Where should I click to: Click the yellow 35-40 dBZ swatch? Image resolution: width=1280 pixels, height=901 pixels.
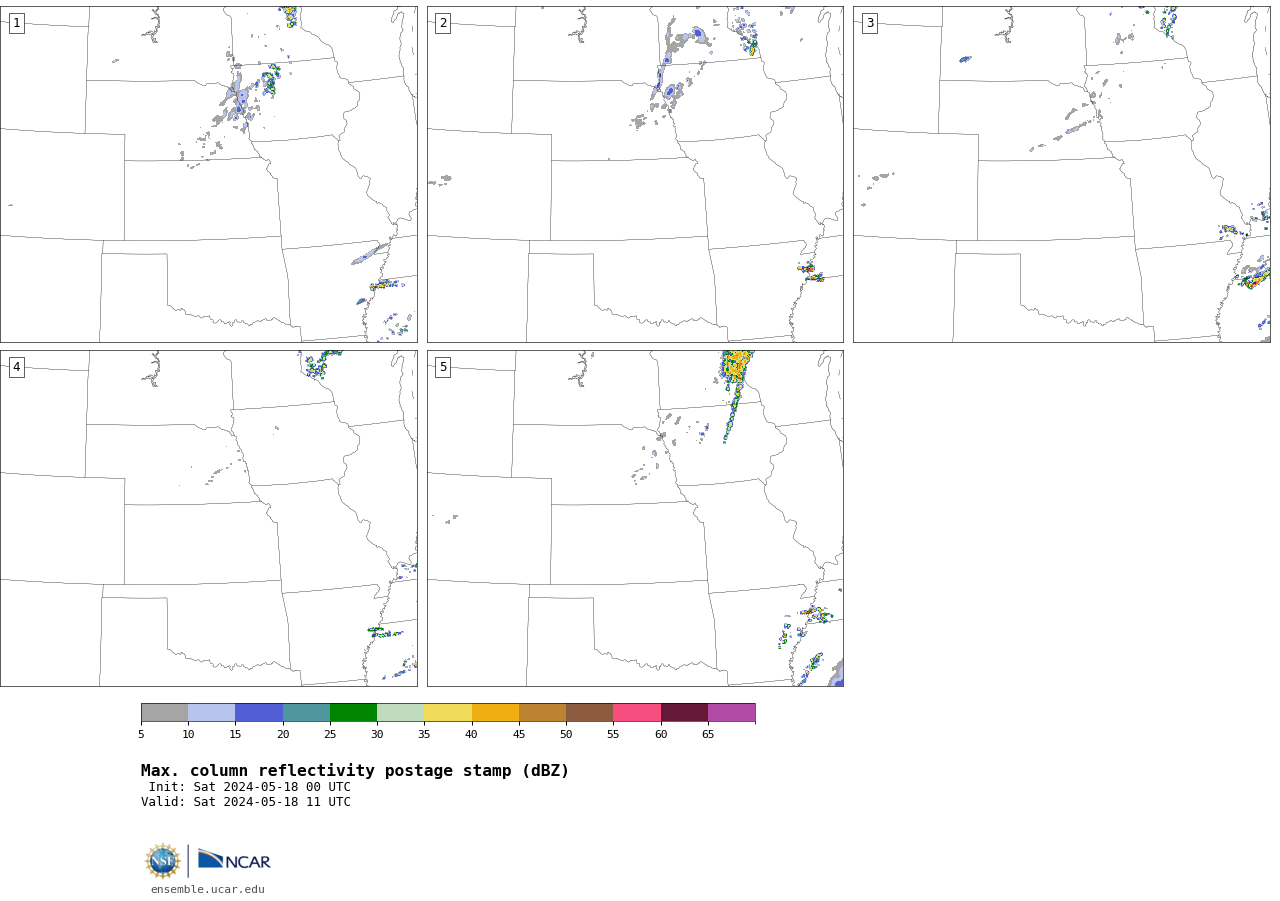pyautogui.click(x=448, y=713)
